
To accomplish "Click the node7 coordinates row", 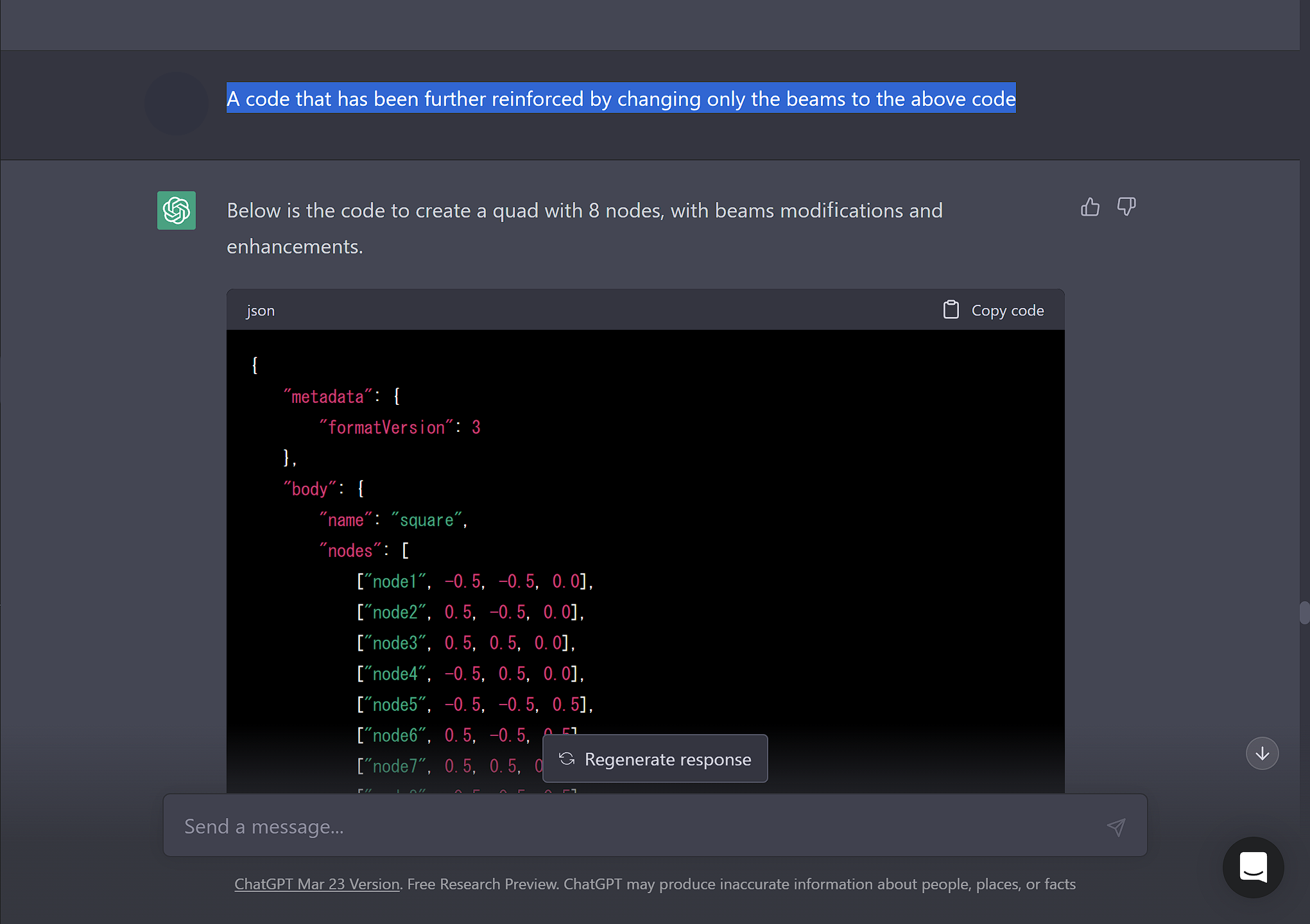I will 449,766.
